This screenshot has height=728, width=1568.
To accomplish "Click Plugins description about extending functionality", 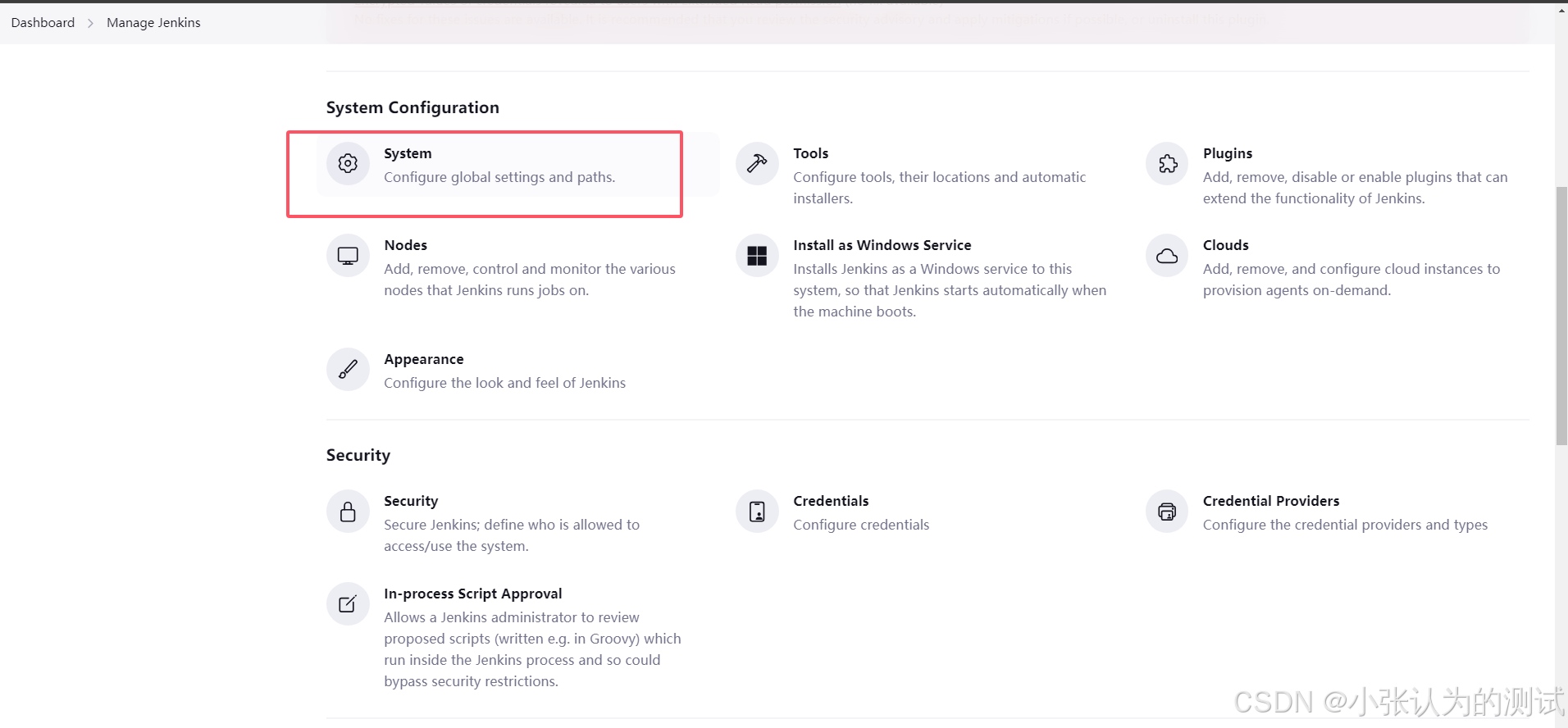I will [1355, 188].
